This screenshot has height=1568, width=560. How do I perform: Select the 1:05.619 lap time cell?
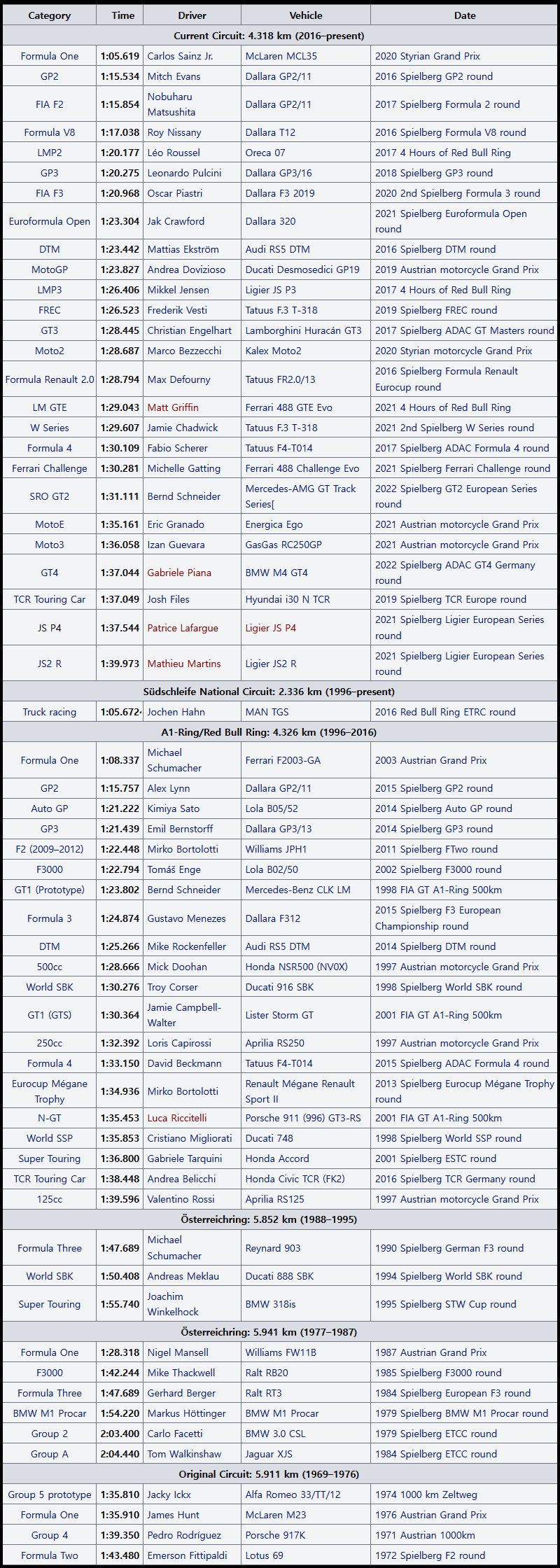(120, 56)
